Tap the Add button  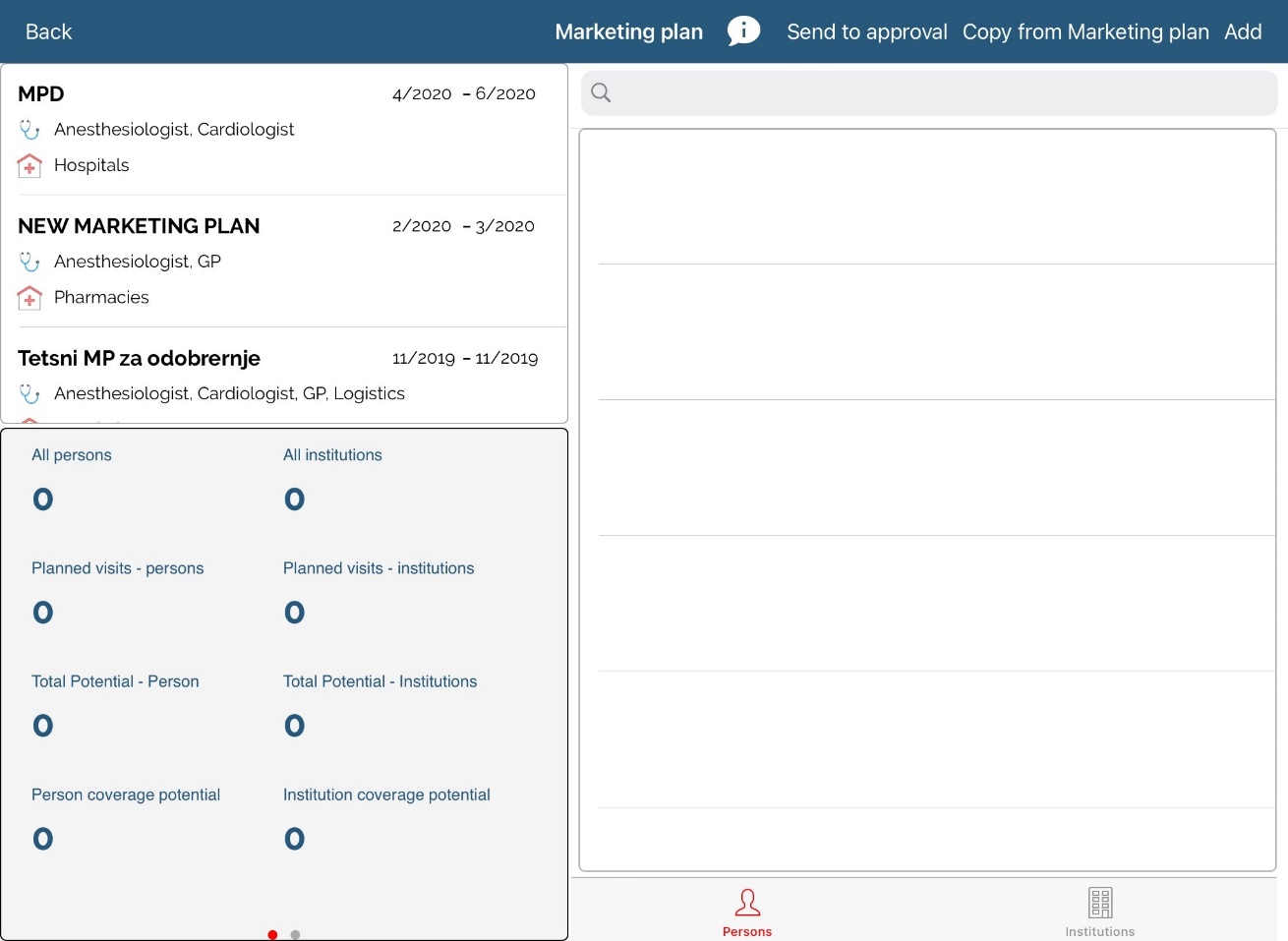(x=1243, y=31)
